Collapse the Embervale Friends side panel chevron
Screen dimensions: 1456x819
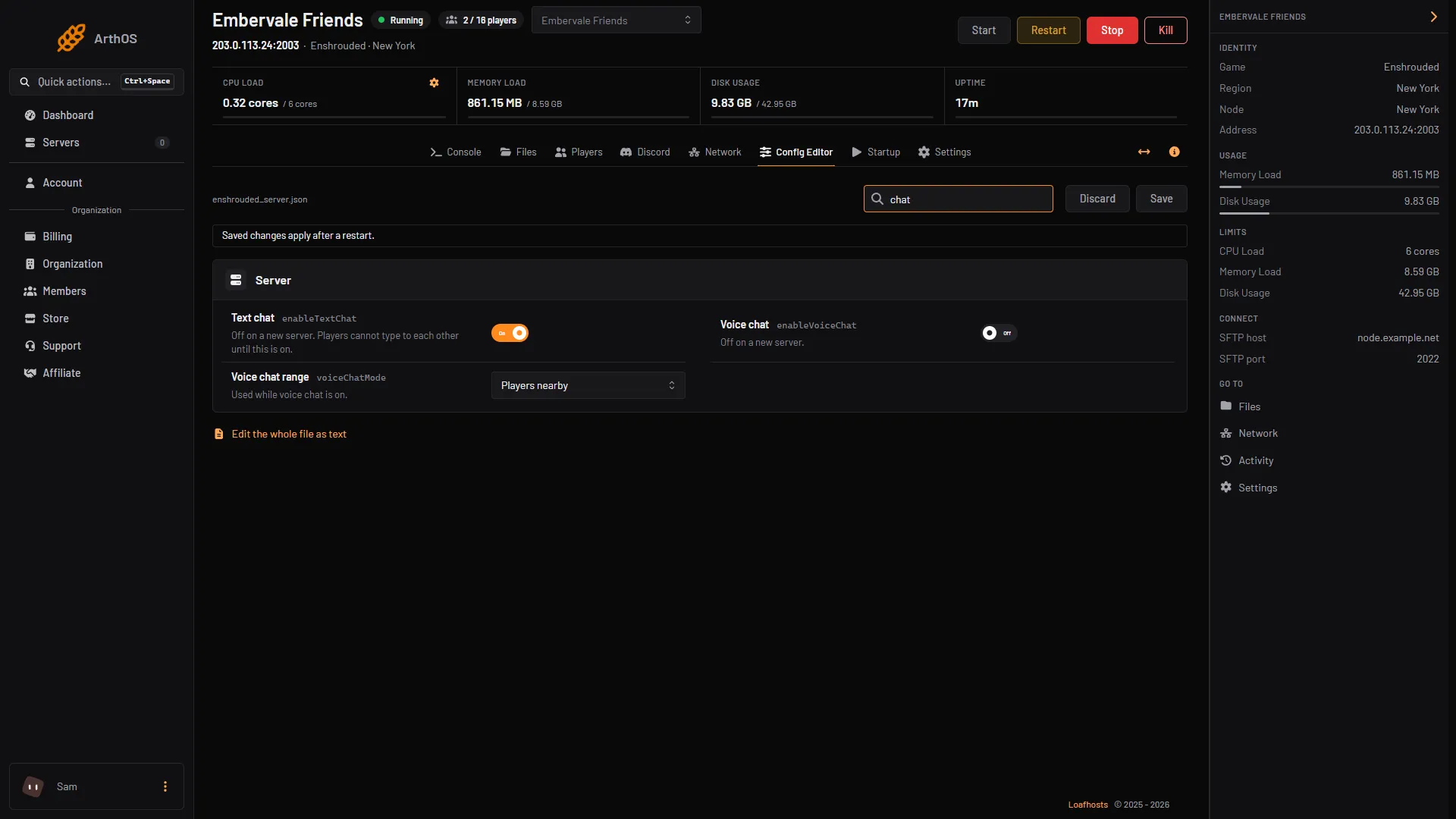1433,17
